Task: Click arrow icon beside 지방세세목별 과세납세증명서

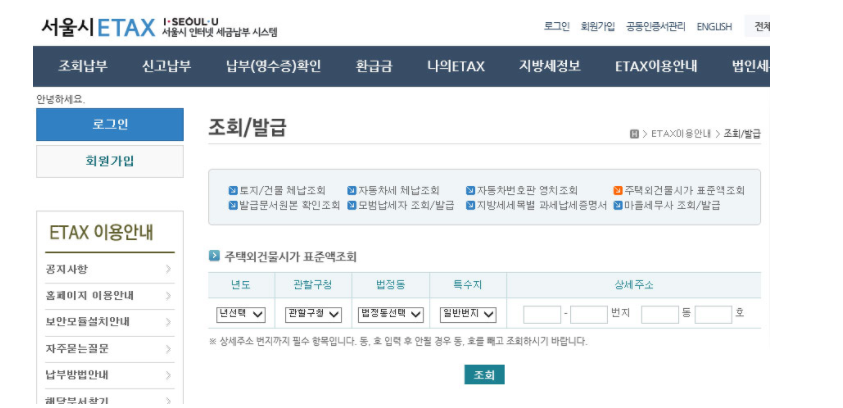Action: [471, 205]
